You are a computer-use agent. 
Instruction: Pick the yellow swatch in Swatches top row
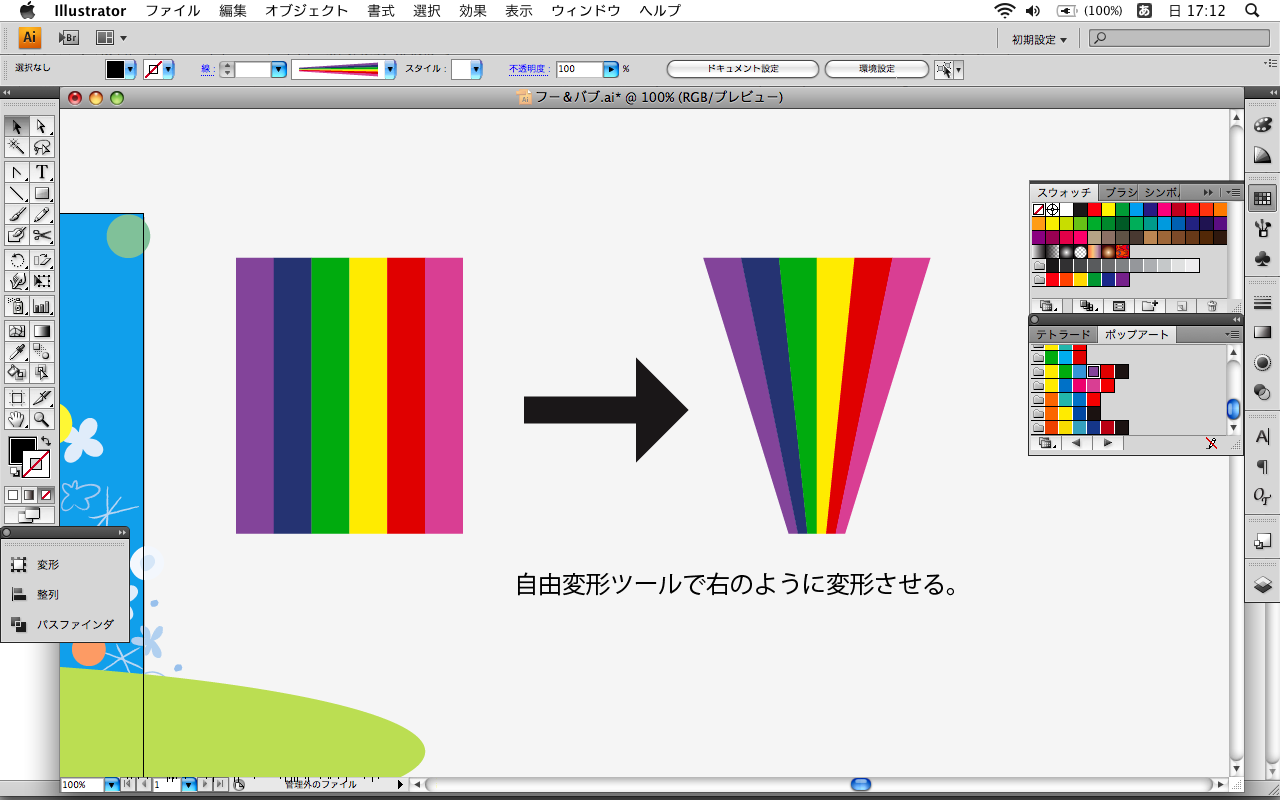1108,210
